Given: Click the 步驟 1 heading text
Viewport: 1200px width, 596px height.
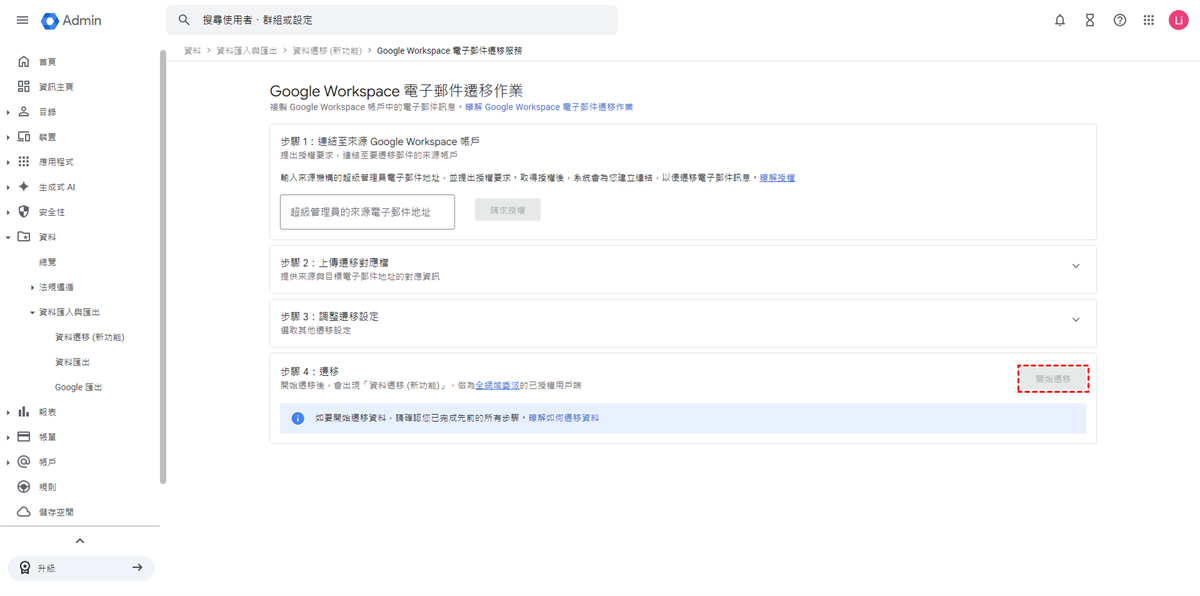Looking at the screenshot, I should [380, 142].
